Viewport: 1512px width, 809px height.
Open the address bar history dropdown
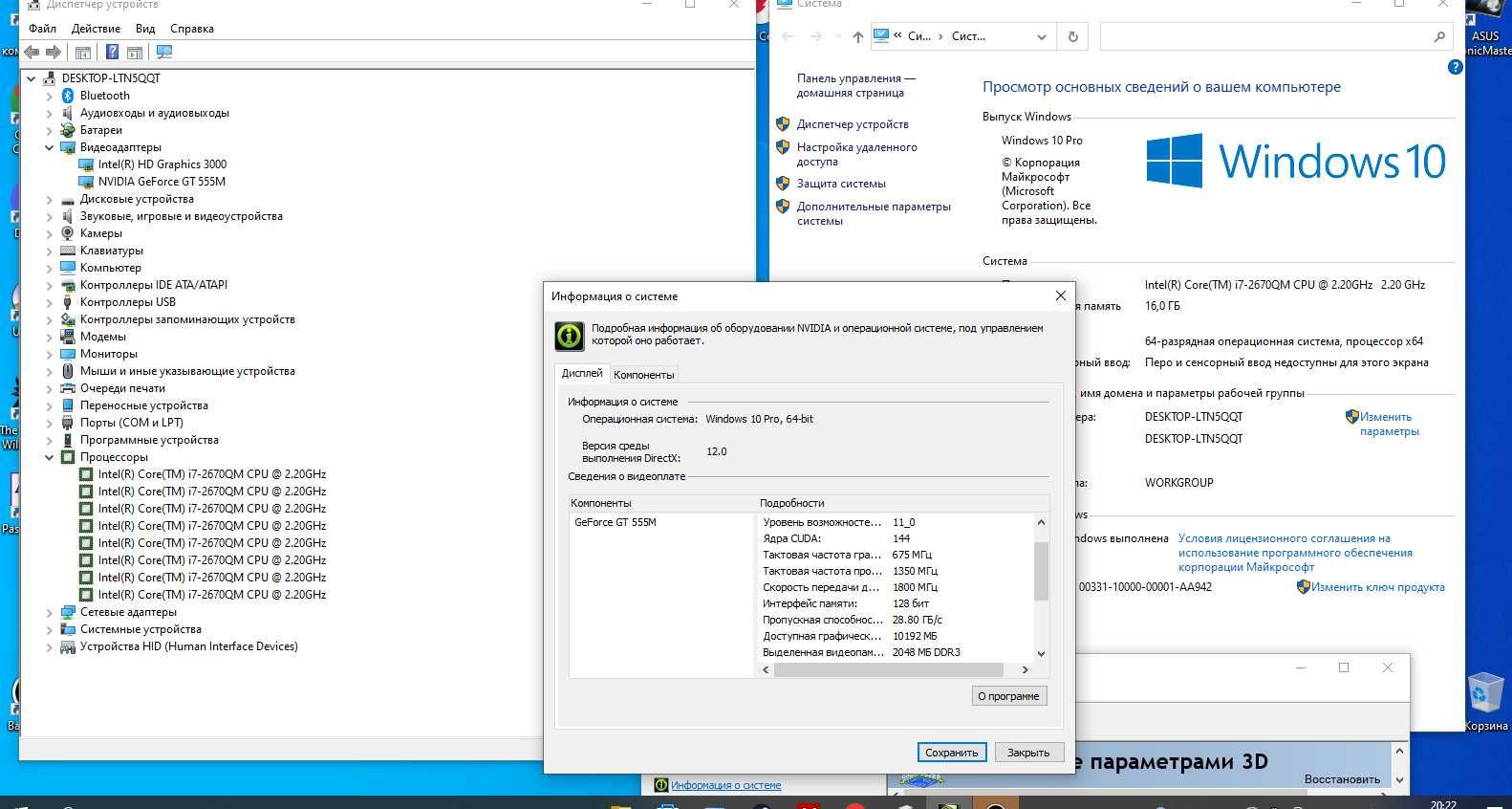point(1042,36)
